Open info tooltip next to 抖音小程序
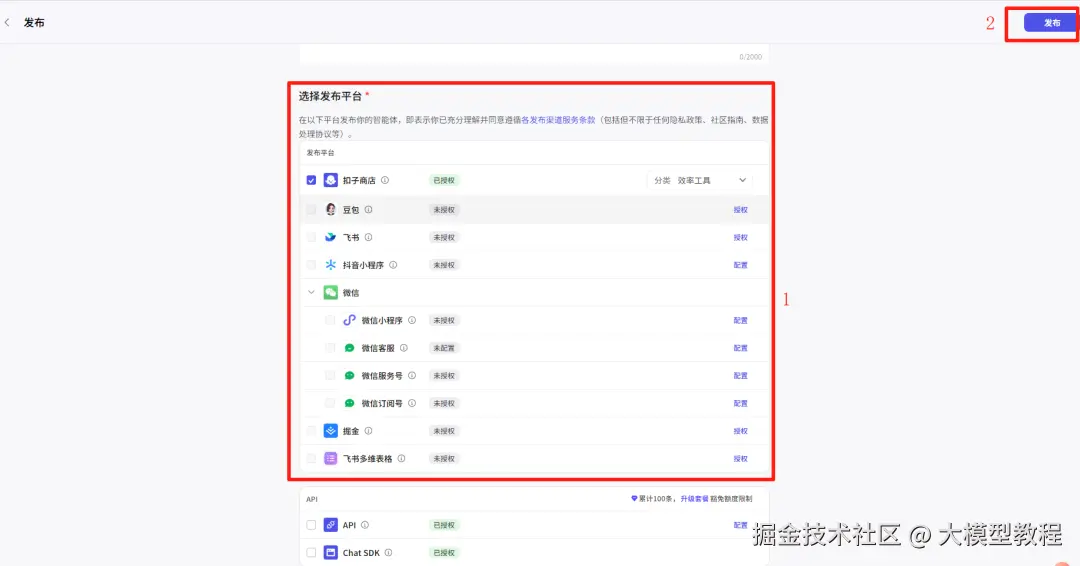The image size is (1080, 566). [393, 265]
